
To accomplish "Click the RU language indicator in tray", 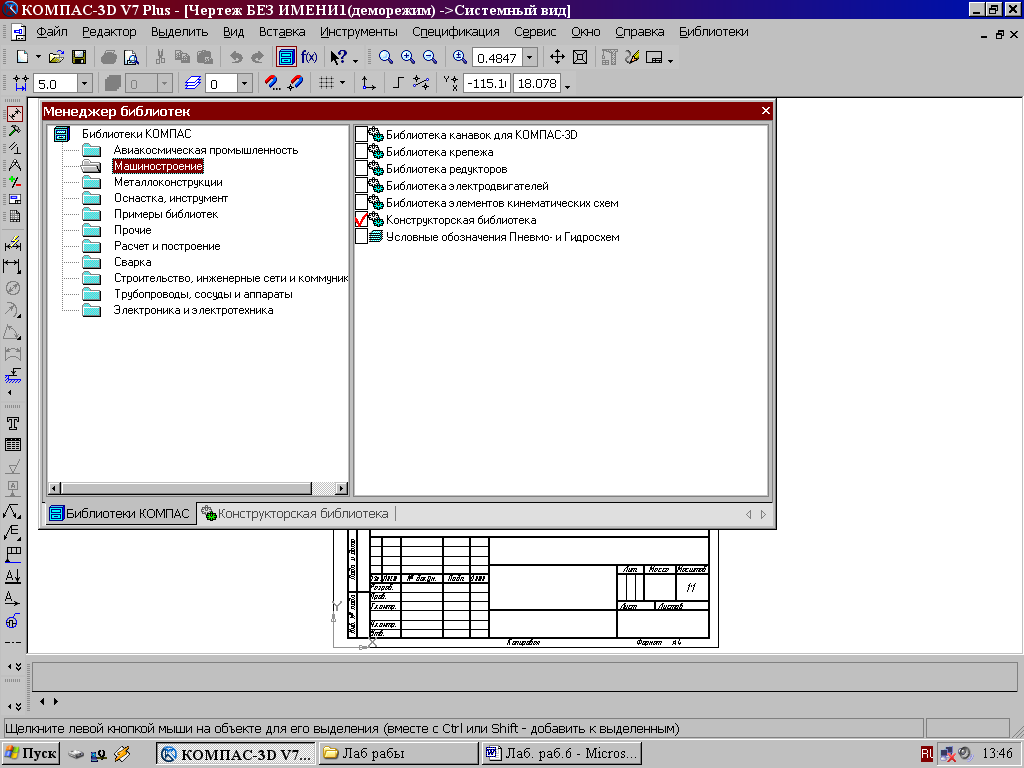I will [x=927, y=754].
